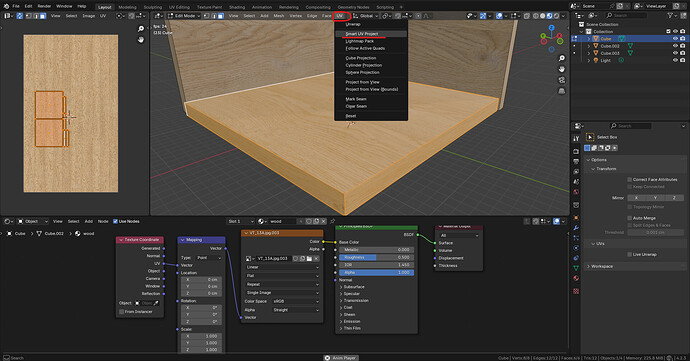Toggle camera view icon in 3D viewport
Viewport: 690px width, 361px height.
pos(562,80)
